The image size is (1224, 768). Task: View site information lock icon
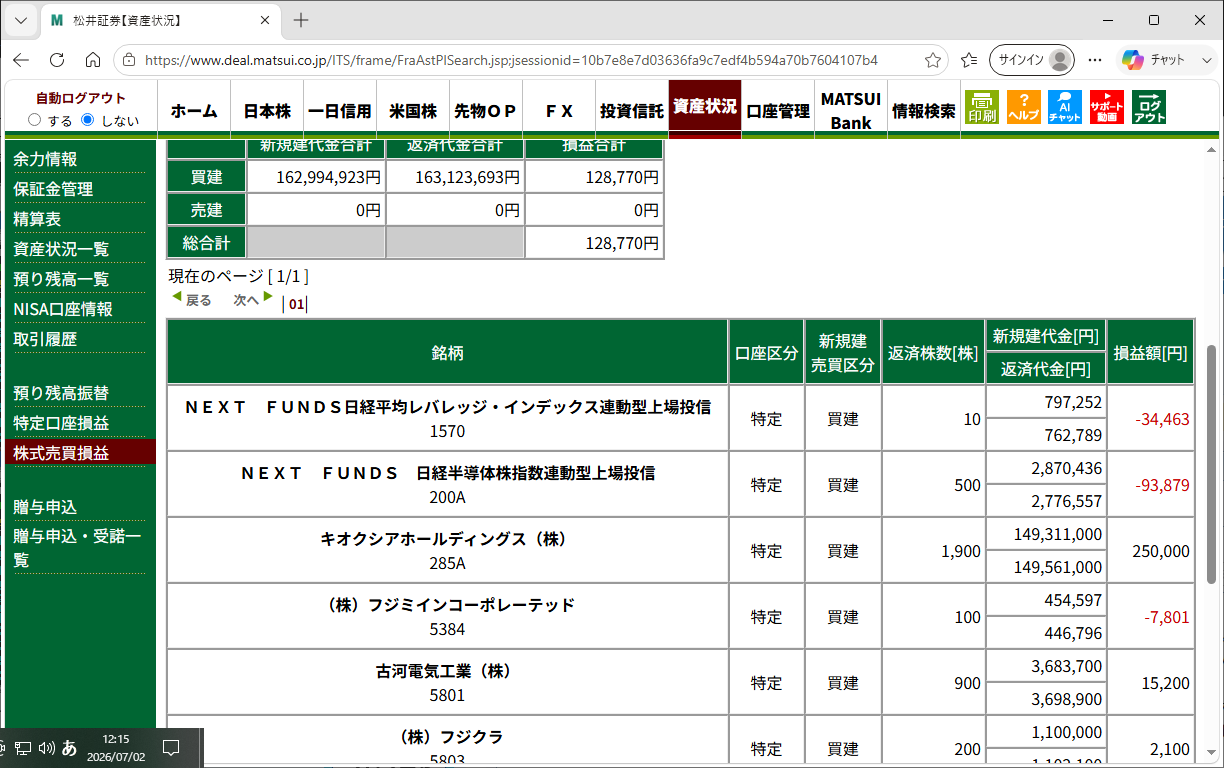tap(129, 60)
